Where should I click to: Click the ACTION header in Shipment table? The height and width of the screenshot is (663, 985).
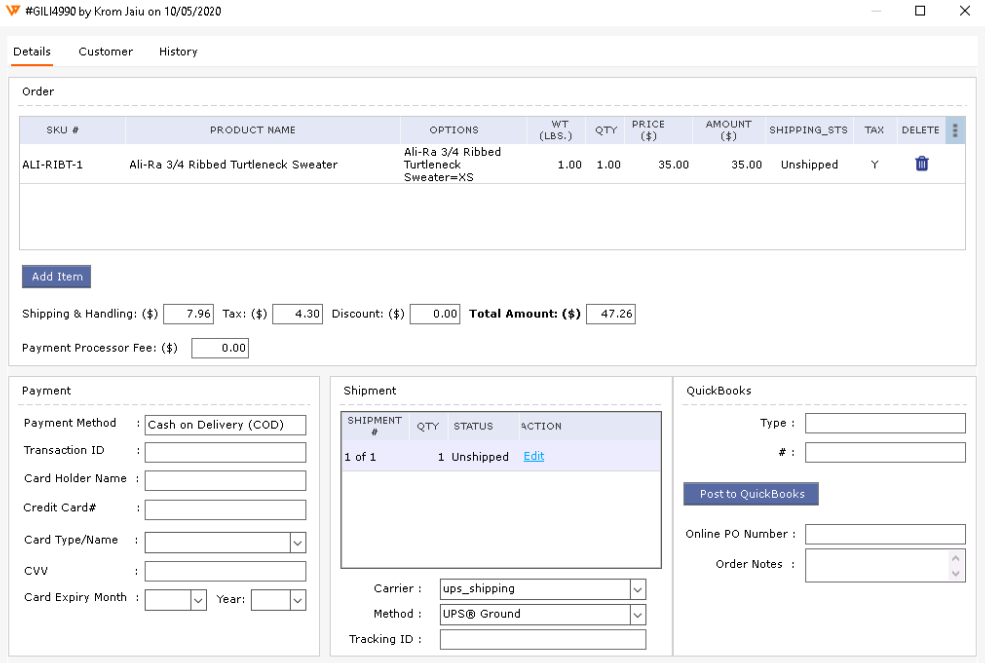[x=541, y=426]
